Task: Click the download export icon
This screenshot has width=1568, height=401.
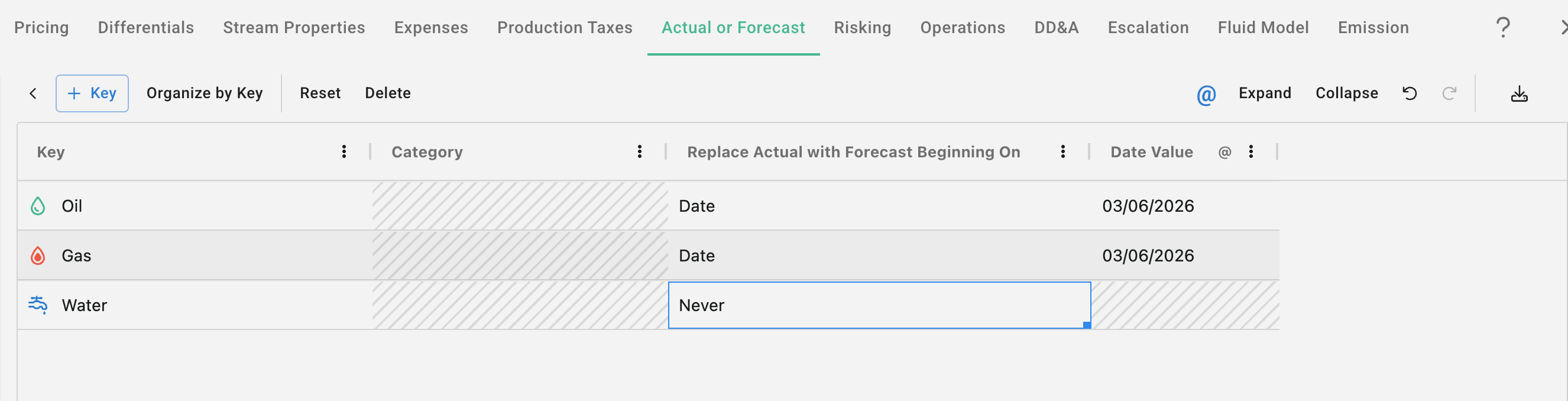Action: pos(1520,93)
